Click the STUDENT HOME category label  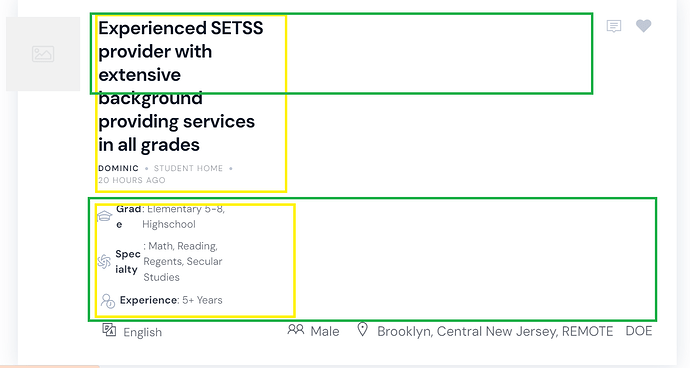click(x=188, y=168)
